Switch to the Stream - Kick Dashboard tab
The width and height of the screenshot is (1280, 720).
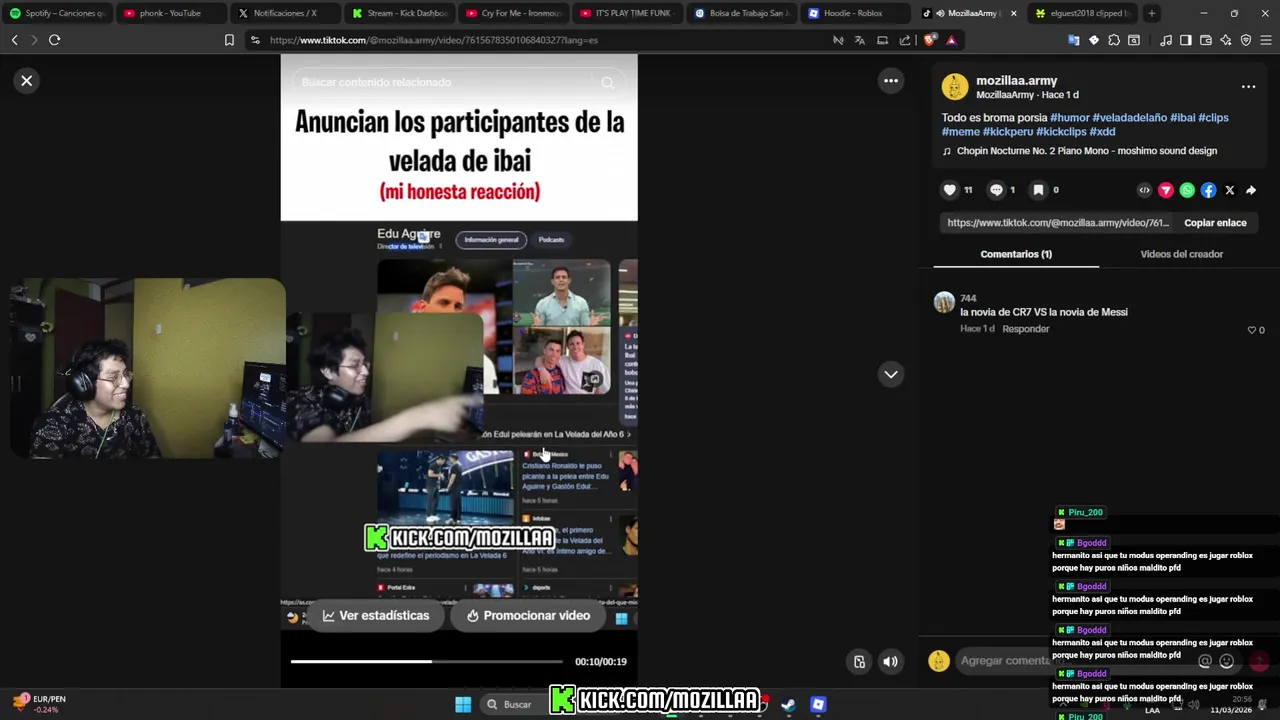pos(399,13)
